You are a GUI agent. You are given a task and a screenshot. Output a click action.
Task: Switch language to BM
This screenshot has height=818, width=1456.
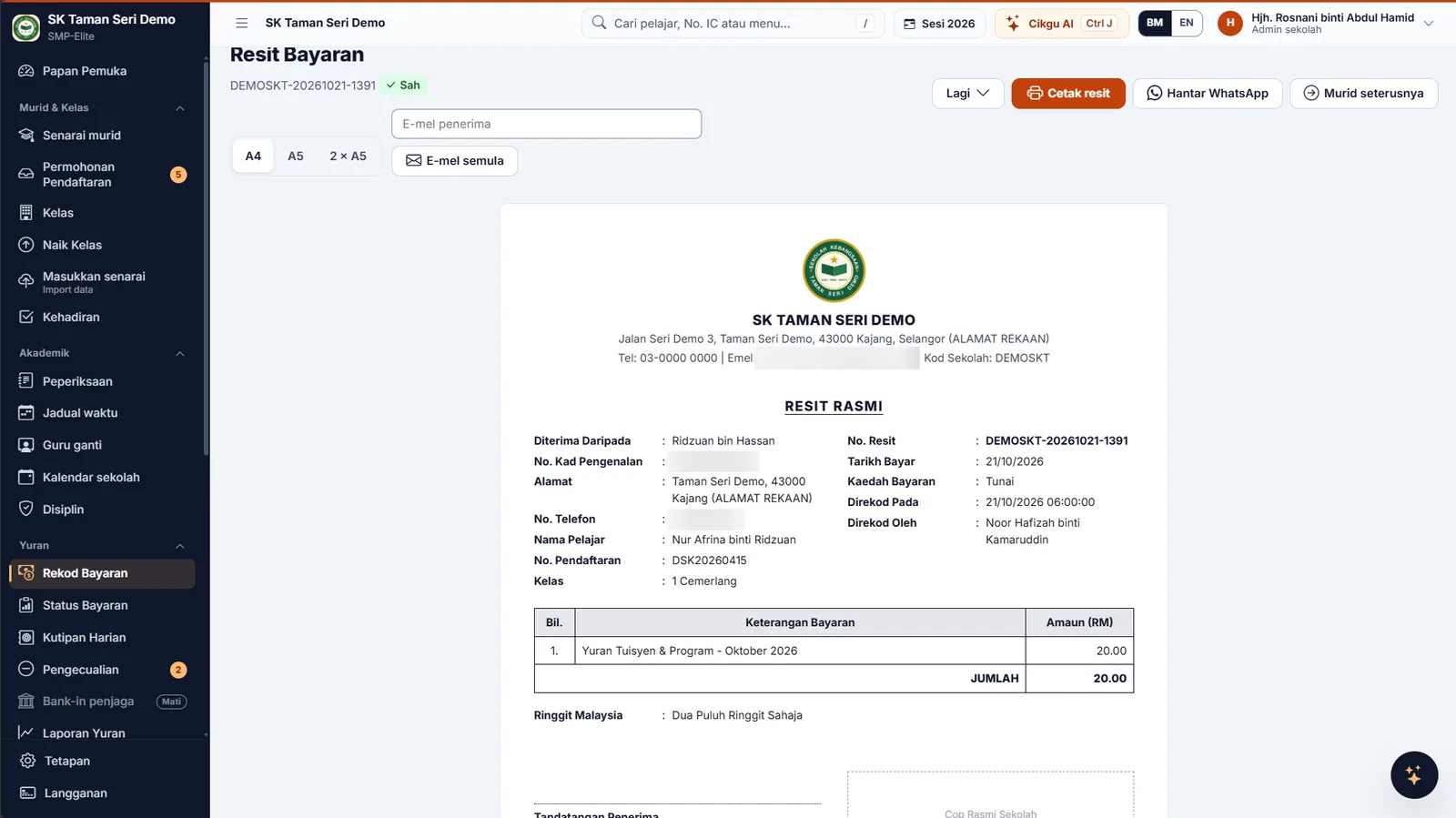tap(1155, 23)
